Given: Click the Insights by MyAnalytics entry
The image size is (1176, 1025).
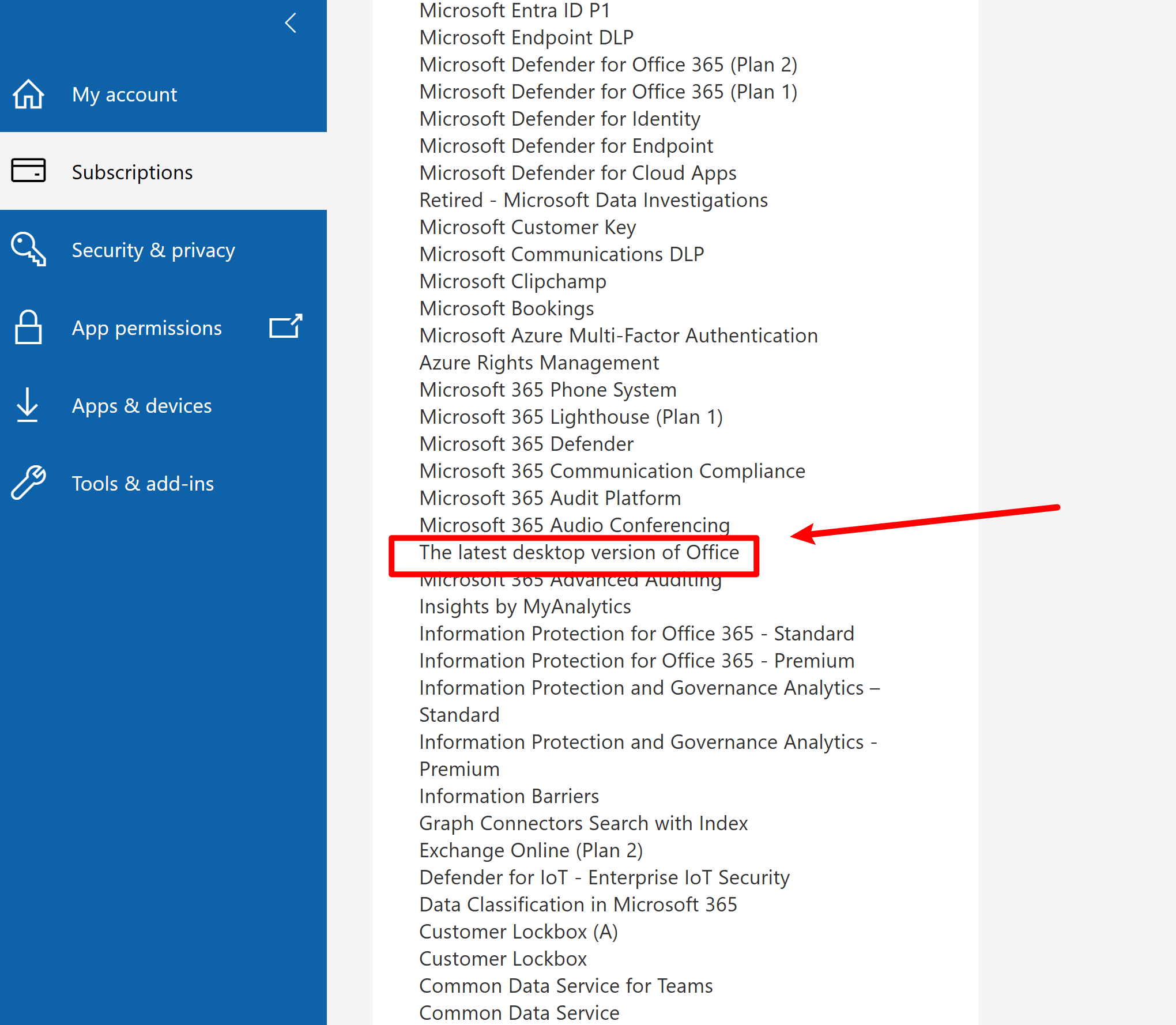Looking at the screenshot, I should (525, 606).
